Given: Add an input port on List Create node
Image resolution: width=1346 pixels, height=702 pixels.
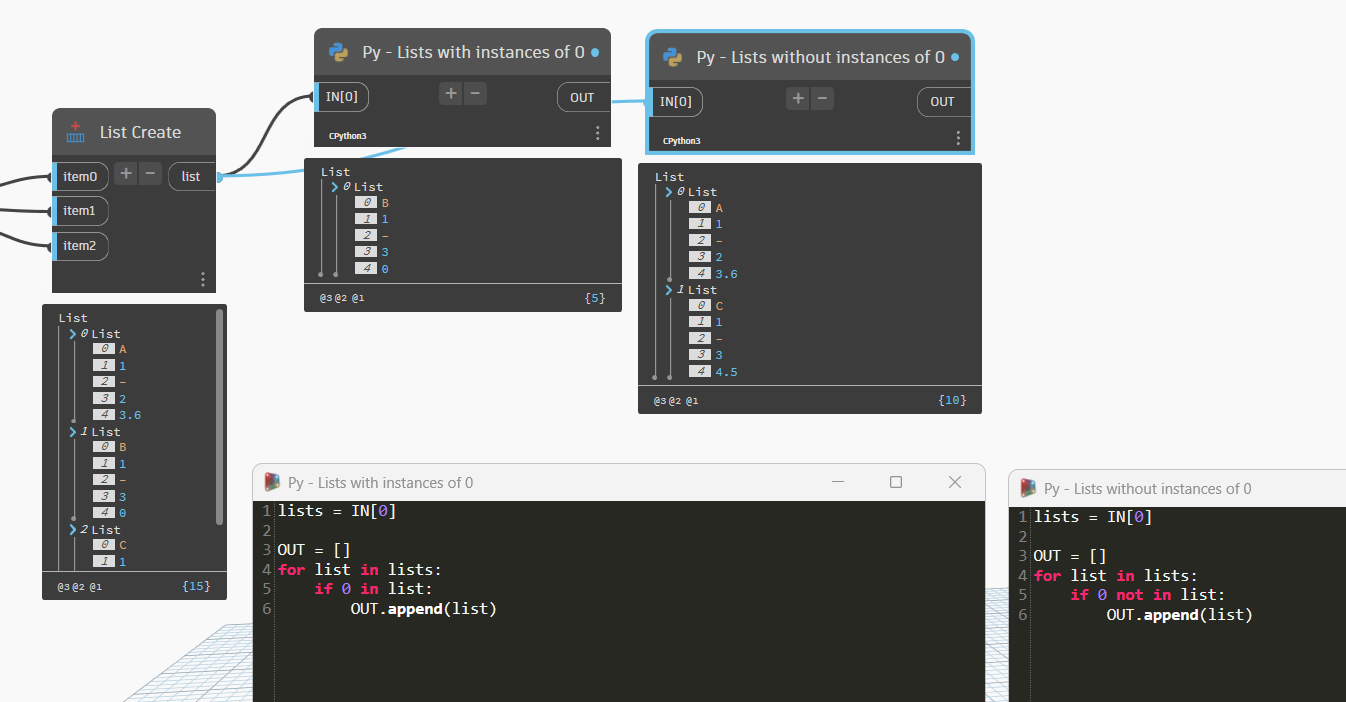Looking at the screenshot, I should click(125, 173).
